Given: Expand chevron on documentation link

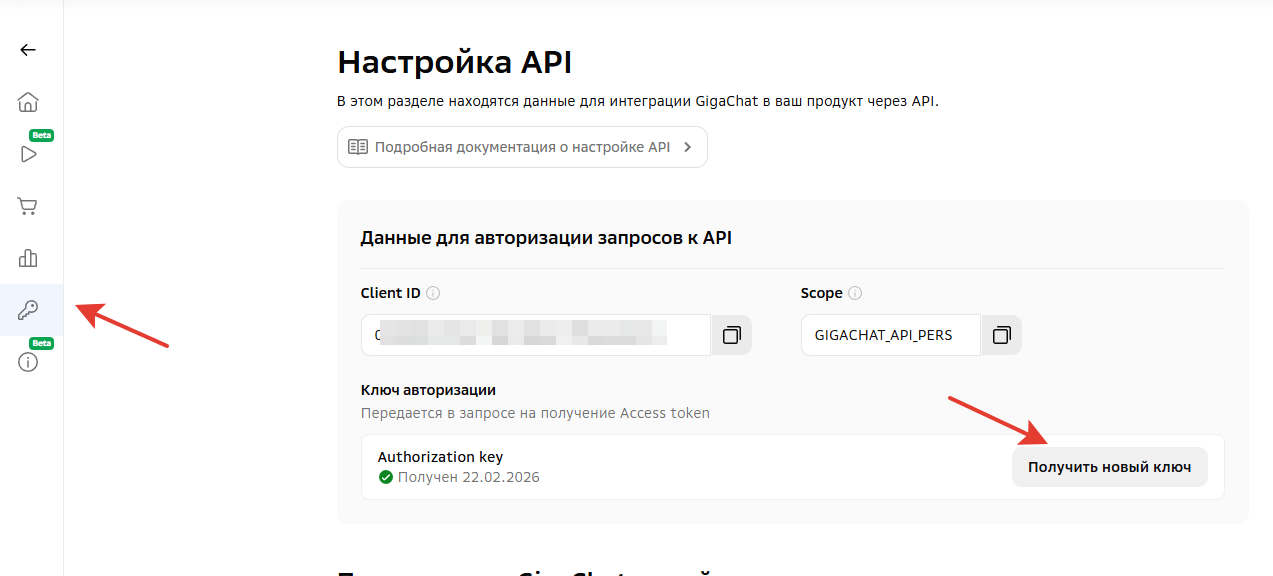Looking at the screenshot, I should coord(687,147).
